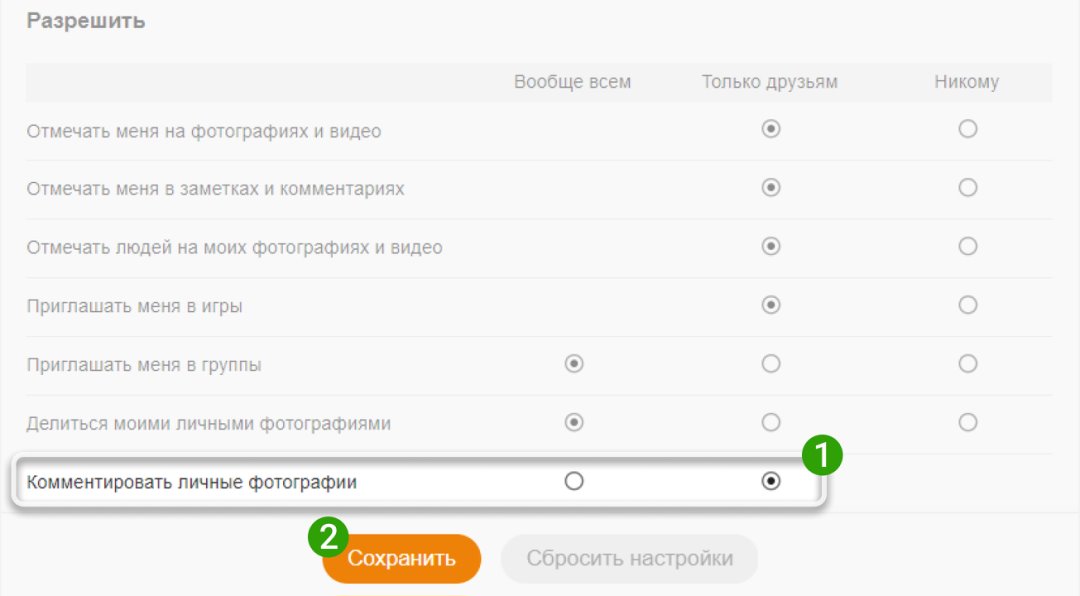Image resolution: width=1080 pixels, height=596 pixels.
Task: Limit sharing my personal photos to friends
Action: pyautogui.click(x=770, y=423)
